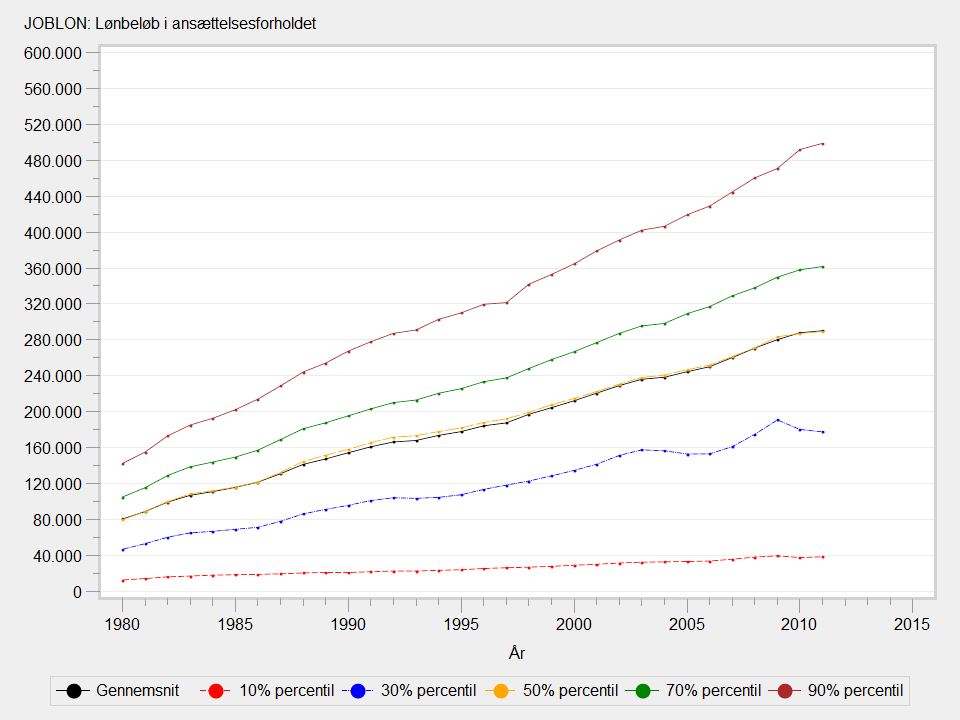
Task: Click the 1980 tick label on the x-axis
Action: tap(122, 624)
